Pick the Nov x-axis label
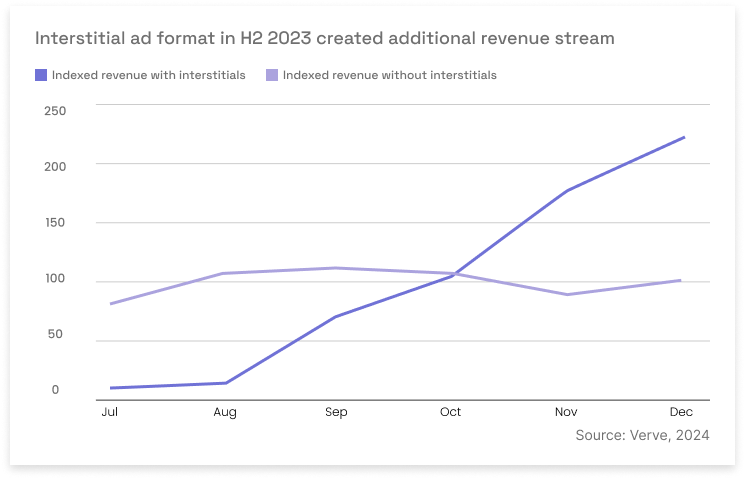The width and height of the screenshot is (745, 479). 568,412
